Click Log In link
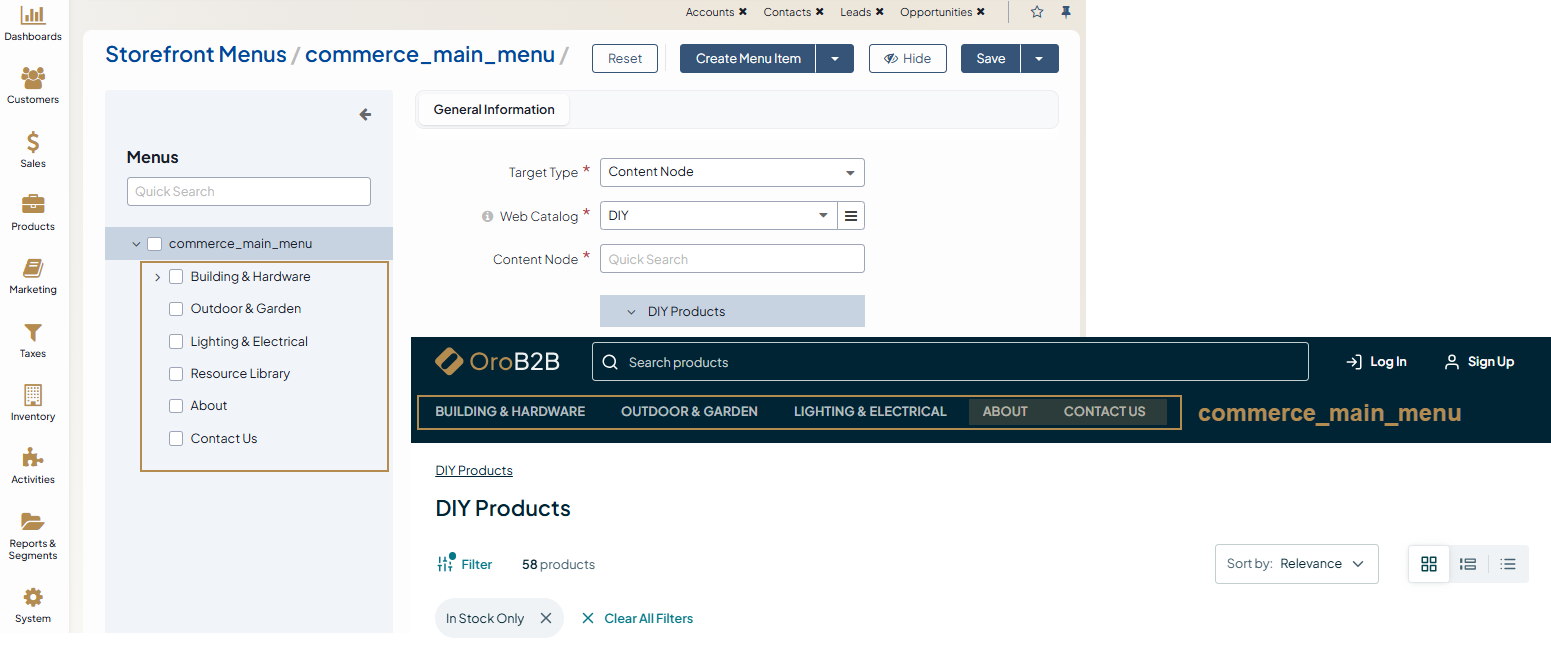Viewport: 1551px width, 654px height. pyautogui.click(x=1376, y=362)
